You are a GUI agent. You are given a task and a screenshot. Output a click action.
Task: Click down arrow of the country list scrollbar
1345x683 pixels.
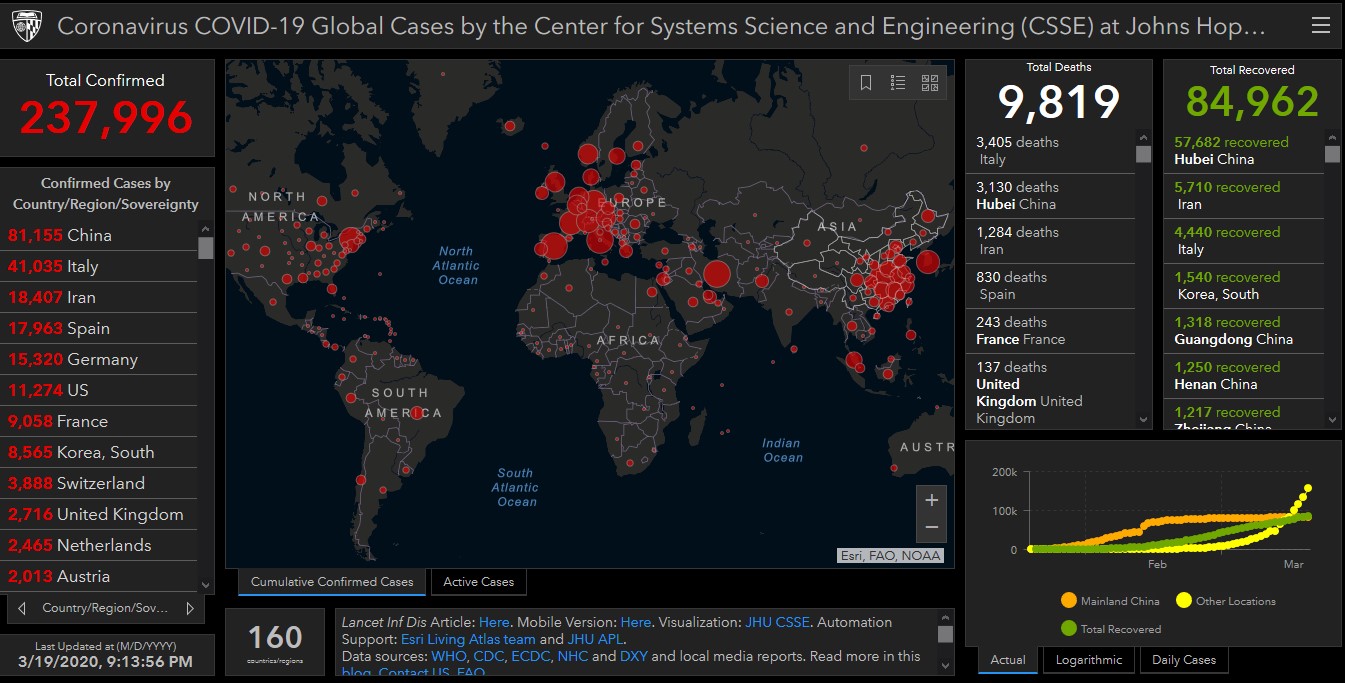(x=206, y=585)
